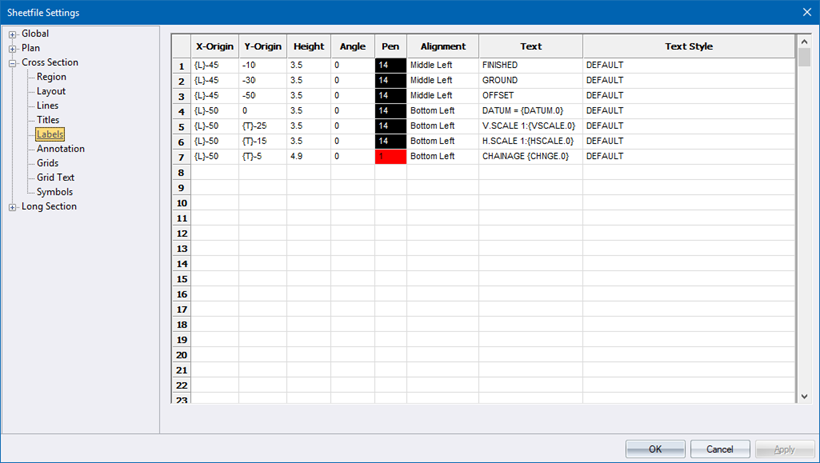The image size is (820, 463).
Task: Open the Layout settings item
Action: click(51, 91)
